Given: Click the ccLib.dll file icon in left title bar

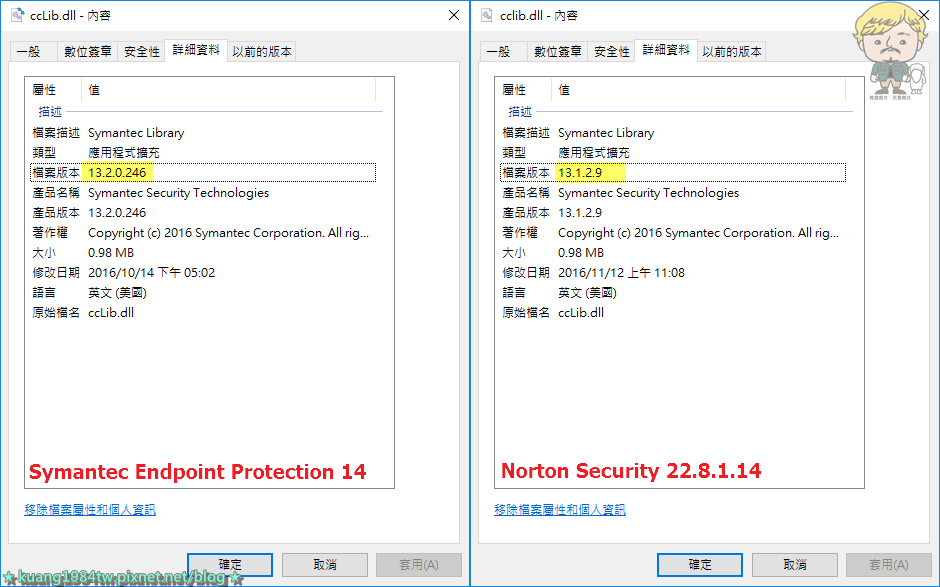Looking at the screenshot, I should click(x=17, y=15).
